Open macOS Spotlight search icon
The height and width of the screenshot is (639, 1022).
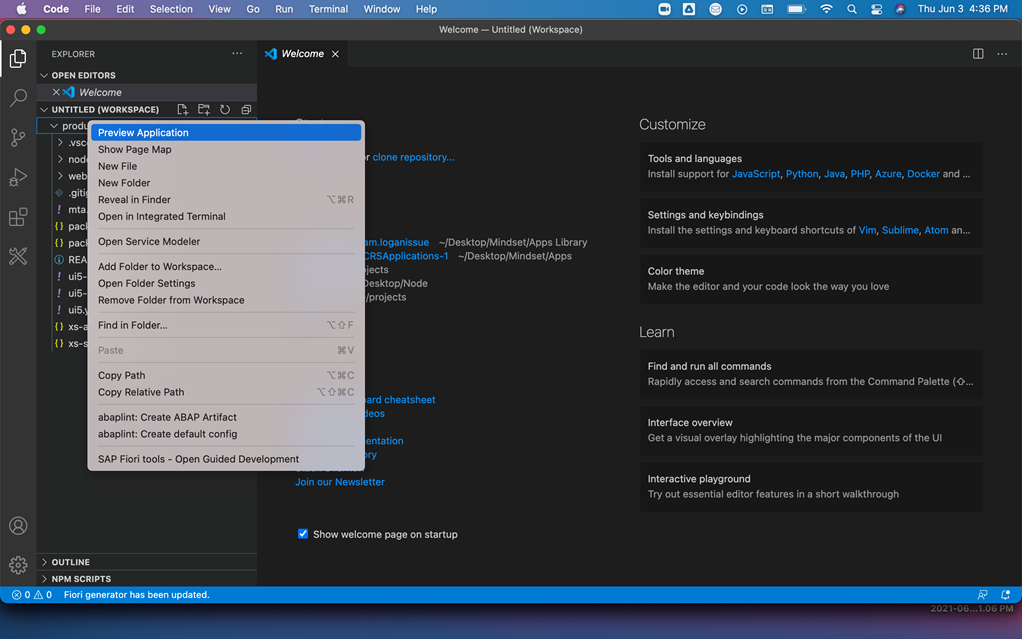tap(851, 9)
